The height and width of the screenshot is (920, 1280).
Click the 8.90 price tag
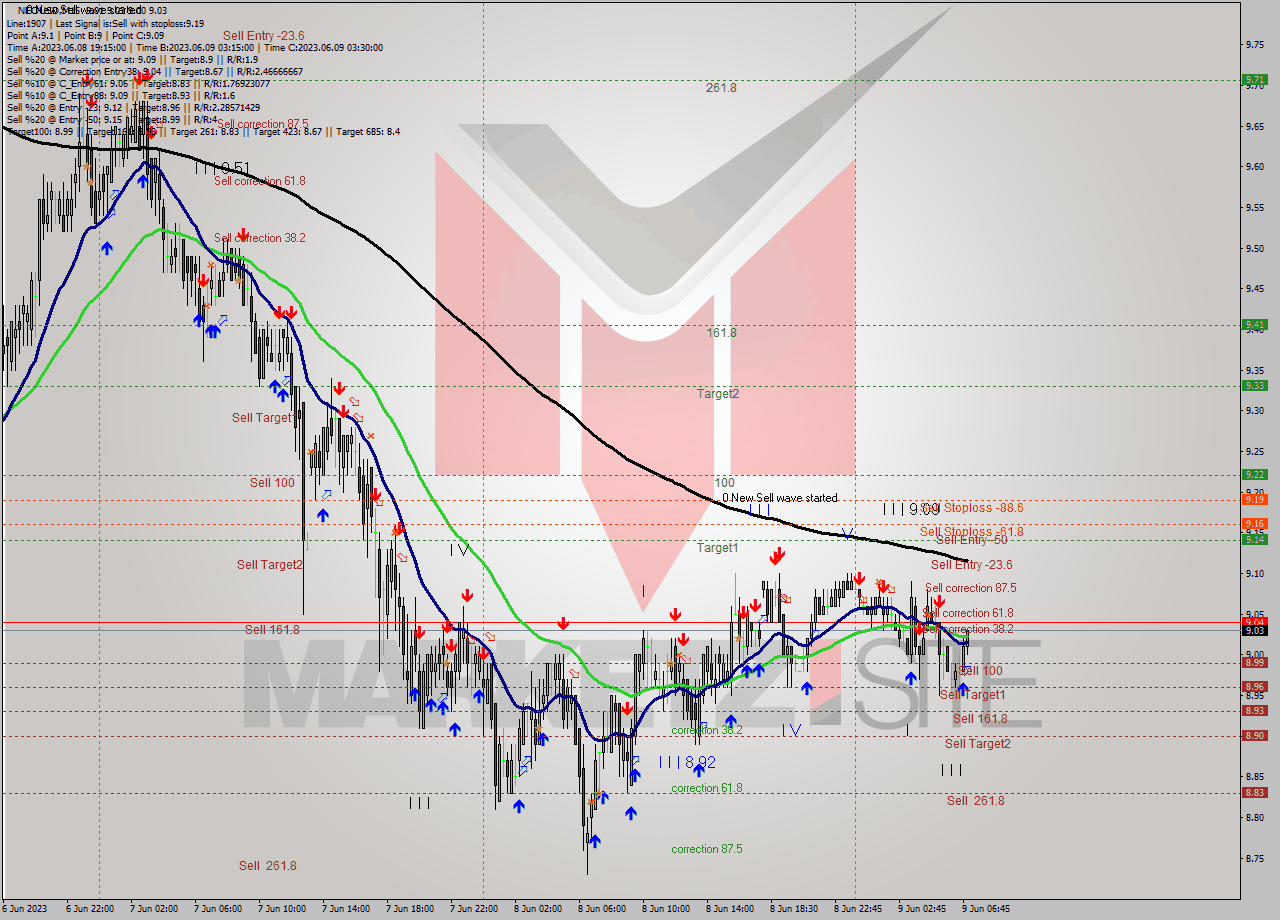1254,735
